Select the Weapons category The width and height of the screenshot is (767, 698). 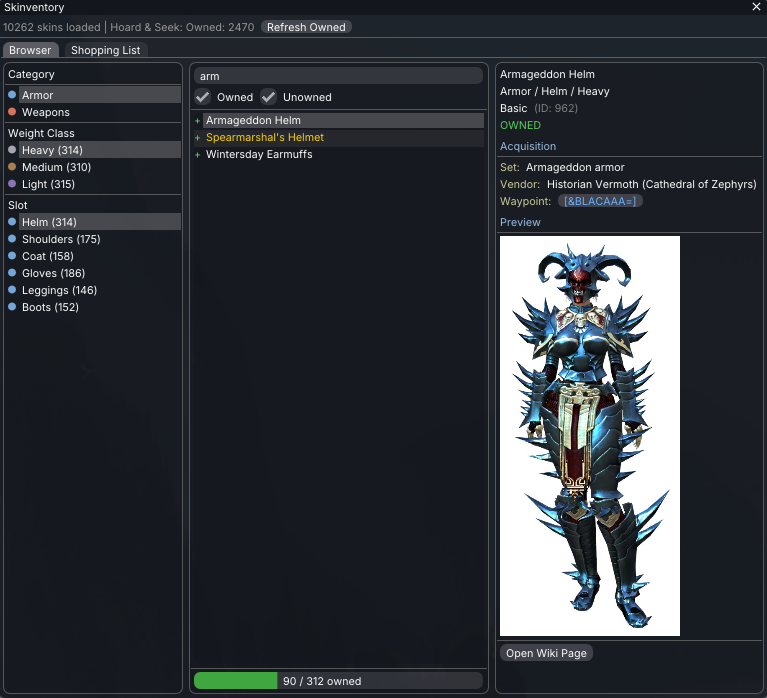(100, 112)
